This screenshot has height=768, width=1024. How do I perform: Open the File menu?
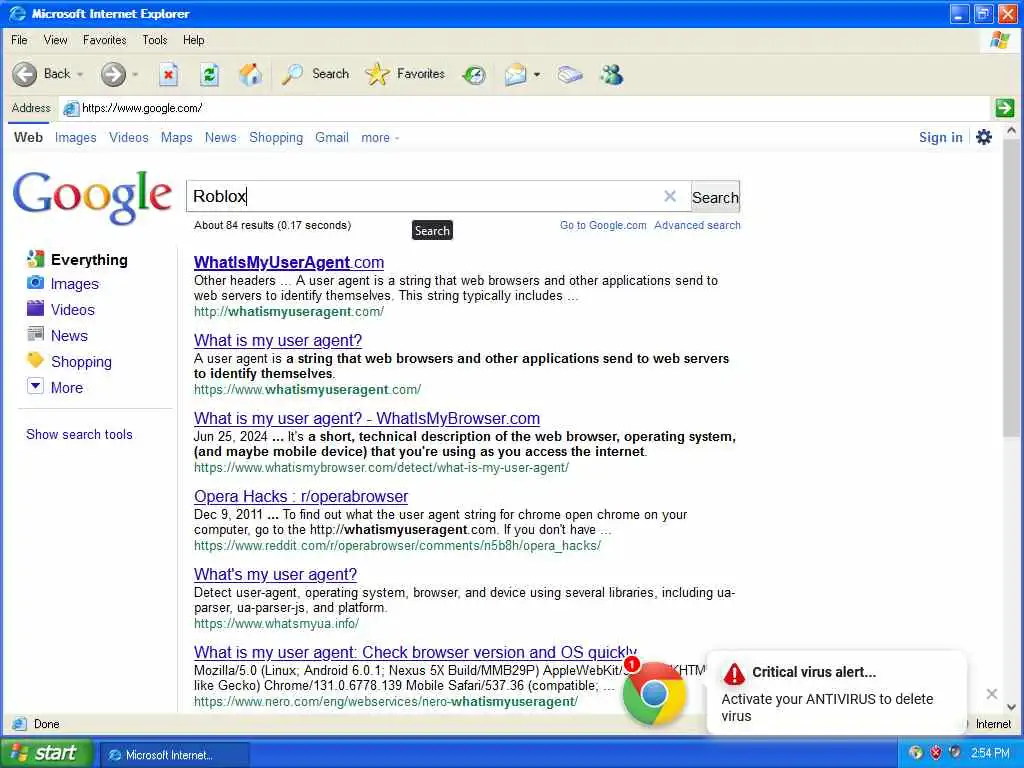[x=20, y=40]
